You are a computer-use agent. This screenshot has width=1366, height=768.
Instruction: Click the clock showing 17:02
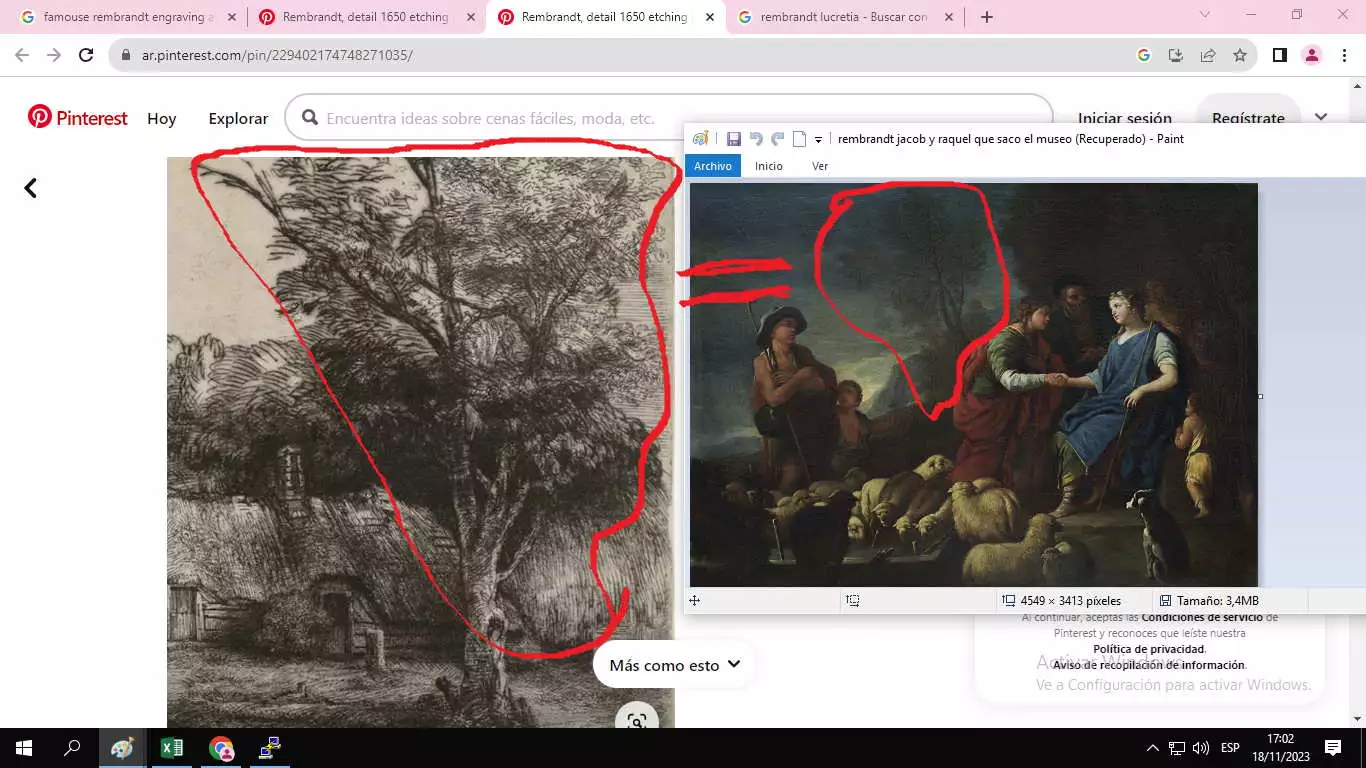click(x=1280, y=739)
